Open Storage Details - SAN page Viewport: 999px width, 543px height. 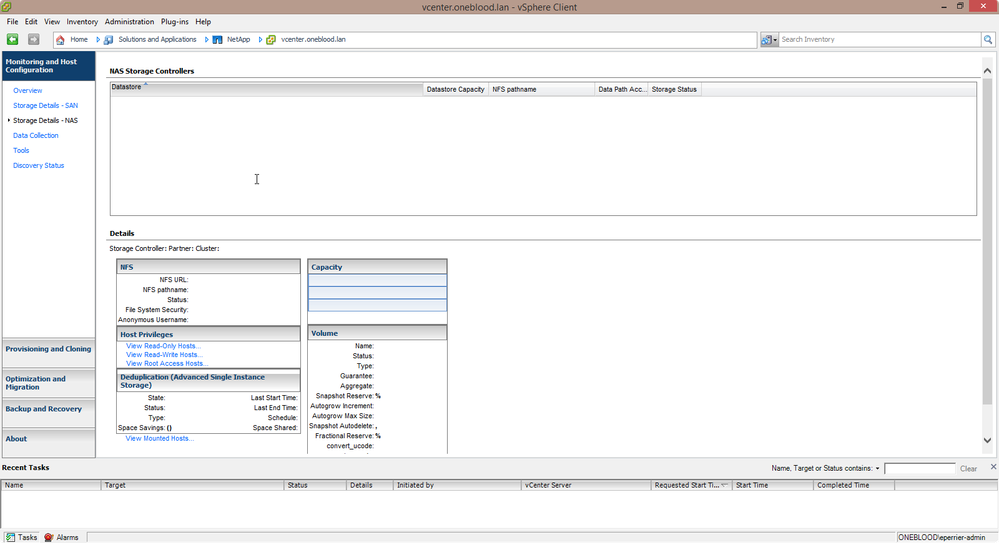(45, 105)
